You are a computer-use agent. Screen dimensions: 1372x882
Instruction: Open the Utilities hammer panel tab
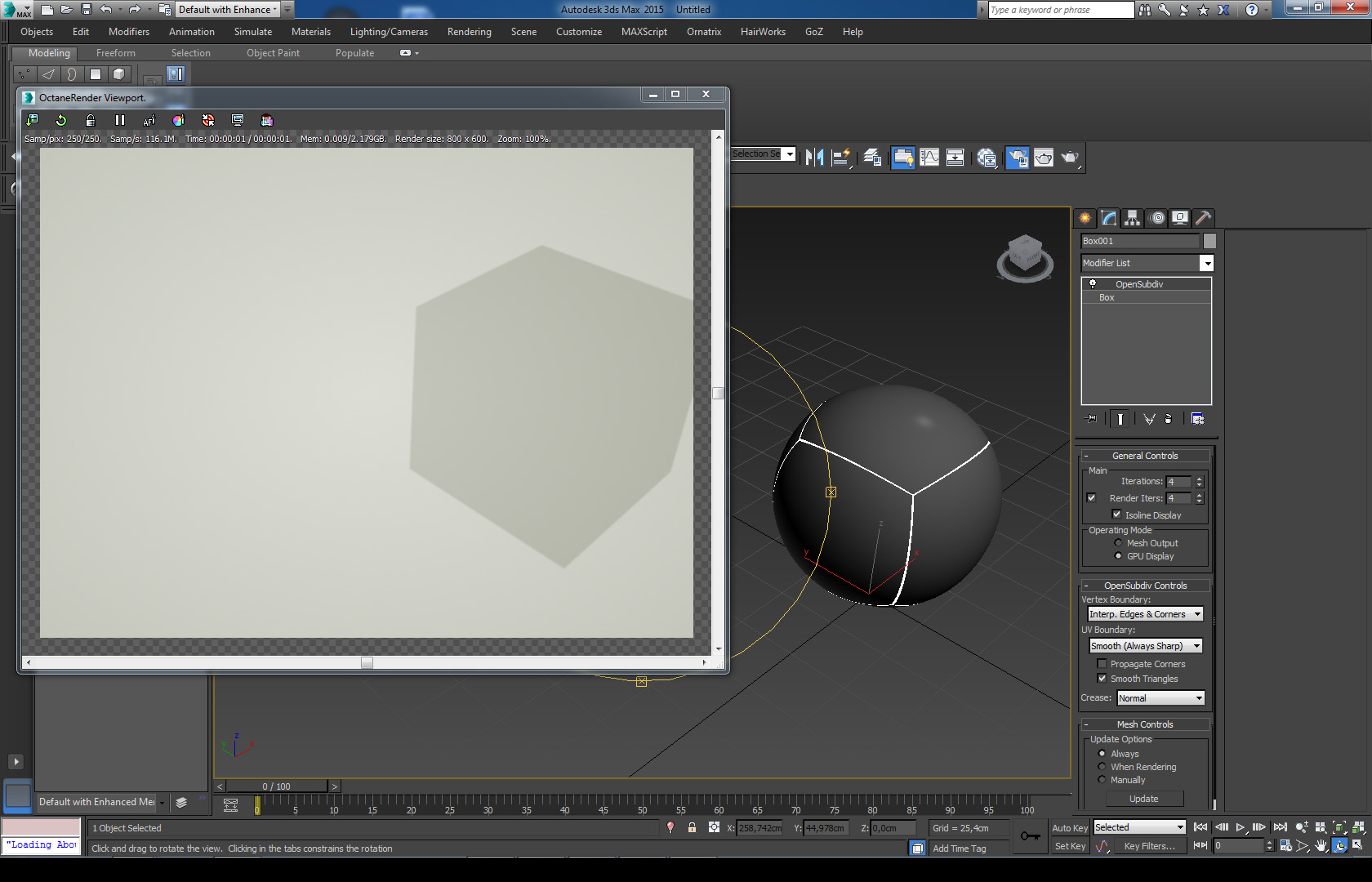1202,218
